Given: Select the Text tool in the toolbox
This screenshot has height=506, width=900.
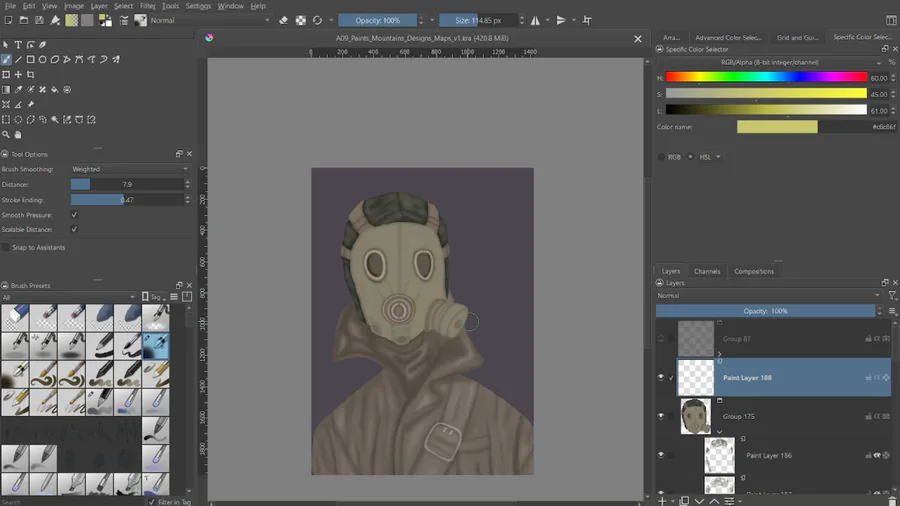Looking at the screenshot, I should pyautogui.click(x=18, y=45).
